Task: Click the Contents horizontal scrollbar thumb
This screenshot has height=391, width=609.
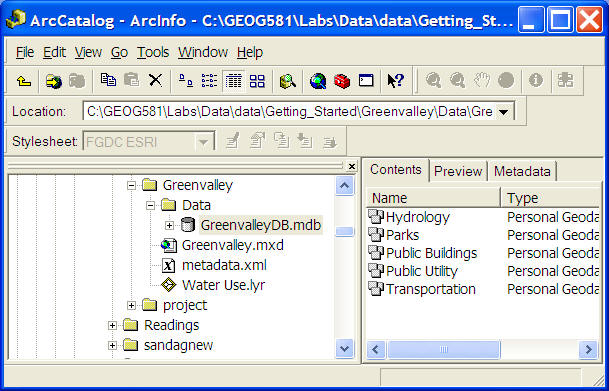Action: click(444, 349)
